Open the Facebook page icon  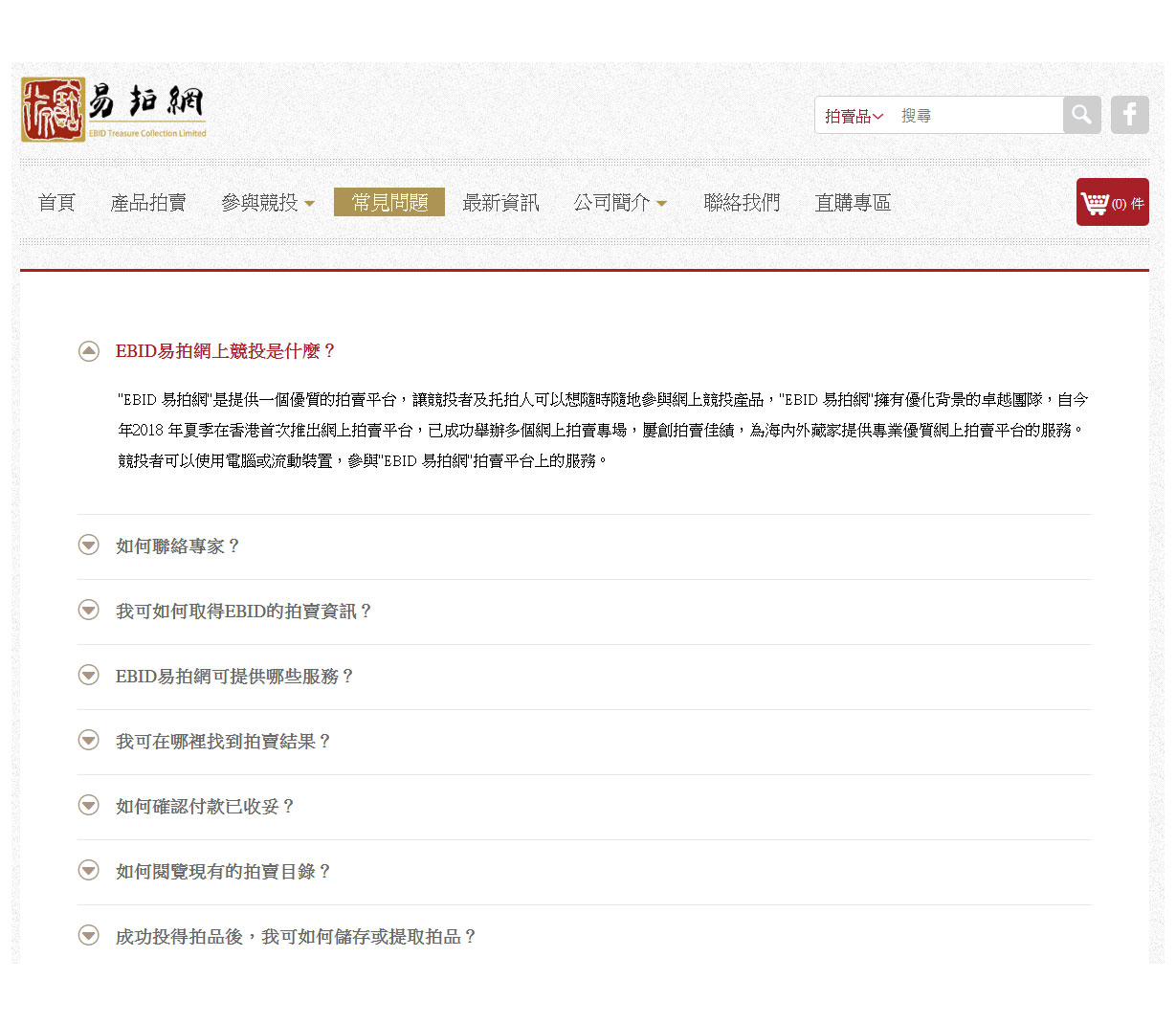[x=1129, y=115]
